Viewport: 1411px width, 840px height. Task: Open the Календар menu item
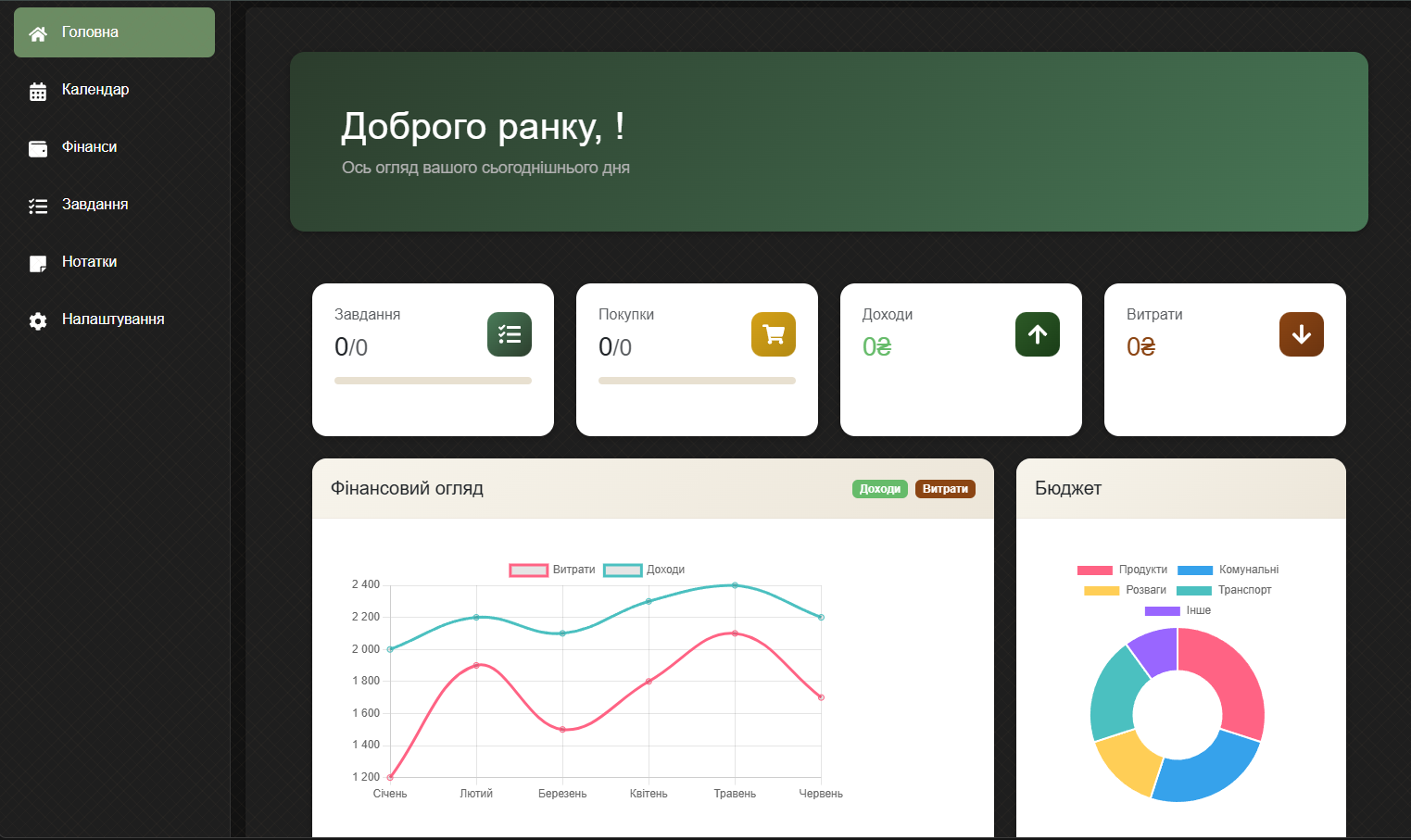point(114,90)
